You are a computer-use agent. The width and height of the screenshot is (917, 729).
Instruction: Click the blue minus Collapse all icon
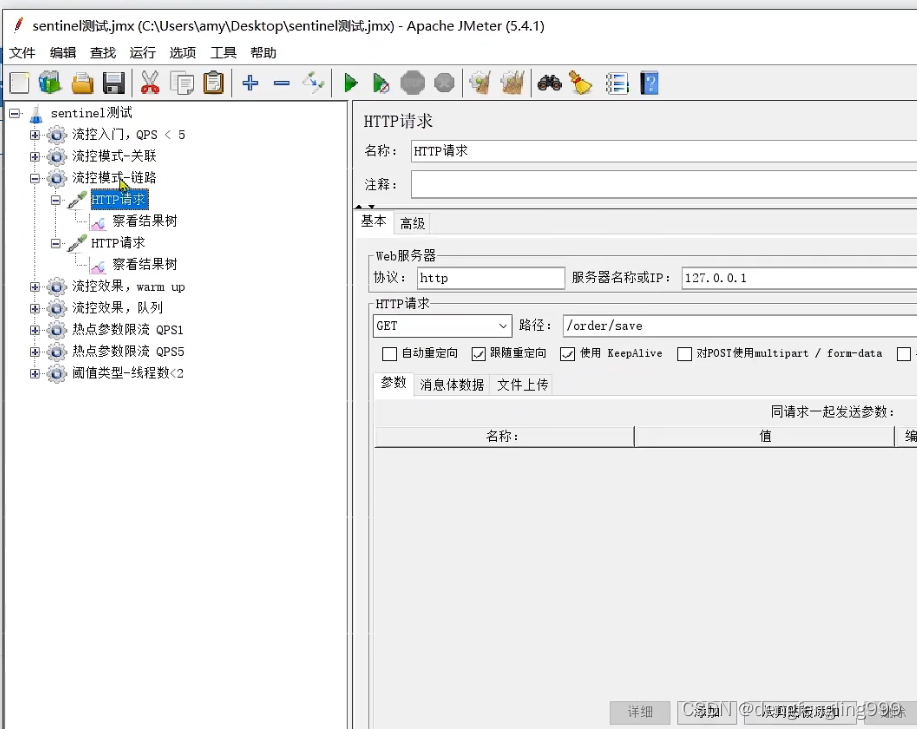coord(282,83)
